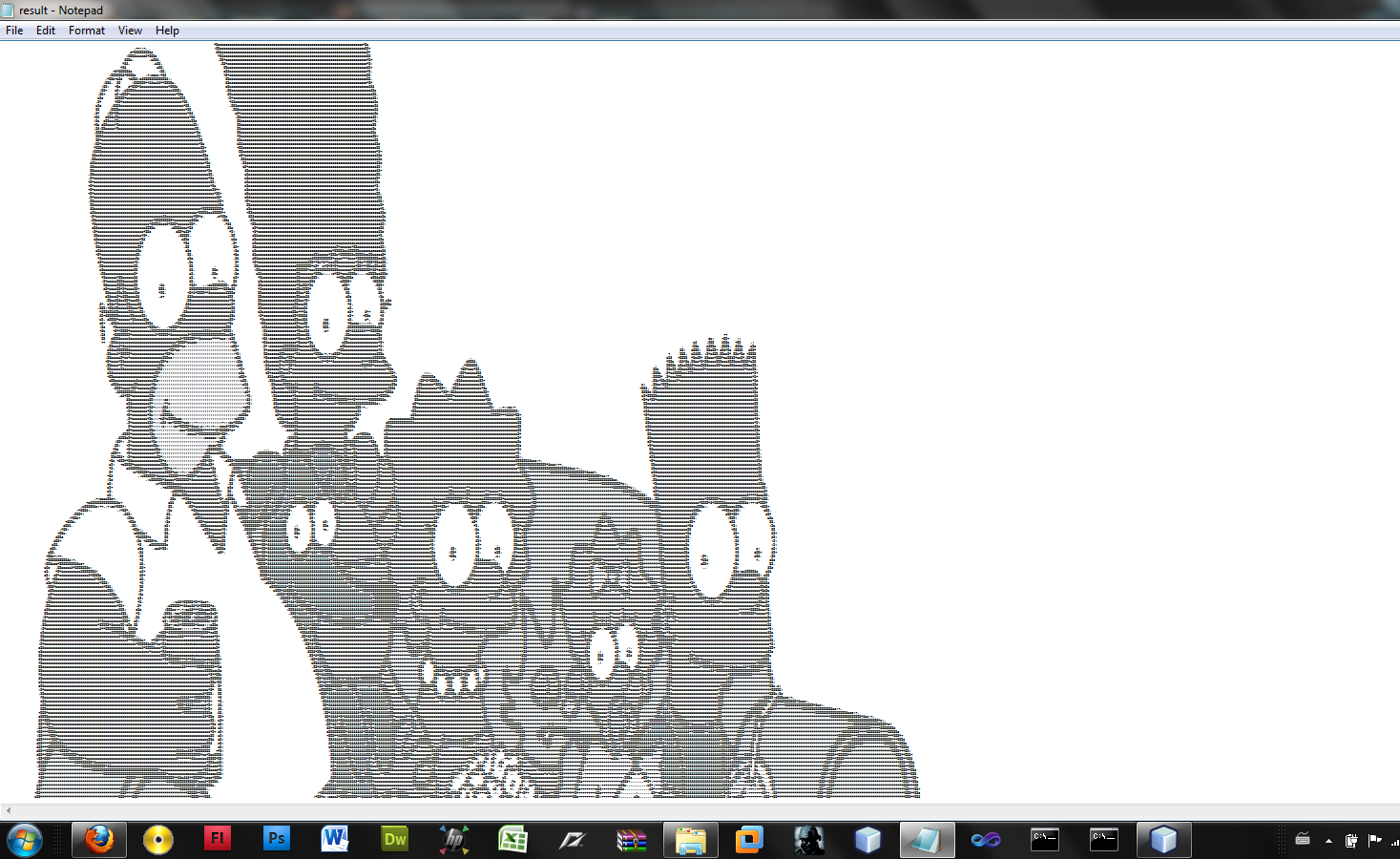Open Command Prompt icon next to Visual Studio
Viewport: 1400px width, 859px height.
point(1045,840)
